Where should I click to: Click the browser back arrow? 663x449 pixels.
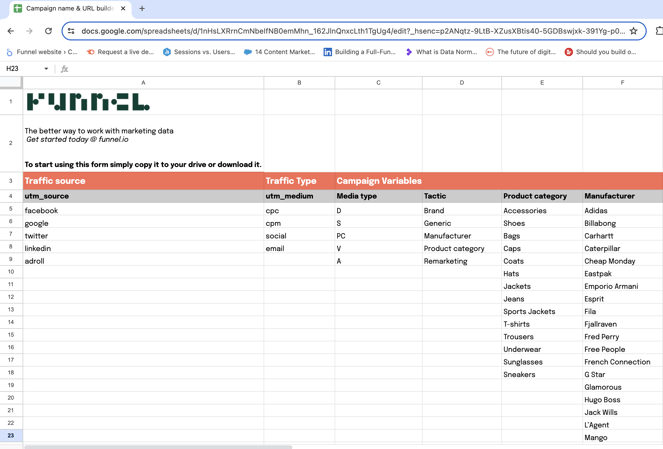pyautogui.click(x=11, y=31)
